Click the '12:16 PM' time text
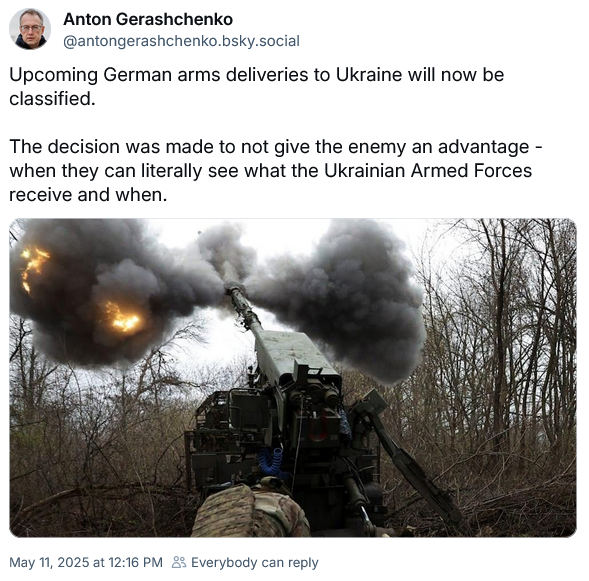The image size is (589, 581). tap(135, 562)
